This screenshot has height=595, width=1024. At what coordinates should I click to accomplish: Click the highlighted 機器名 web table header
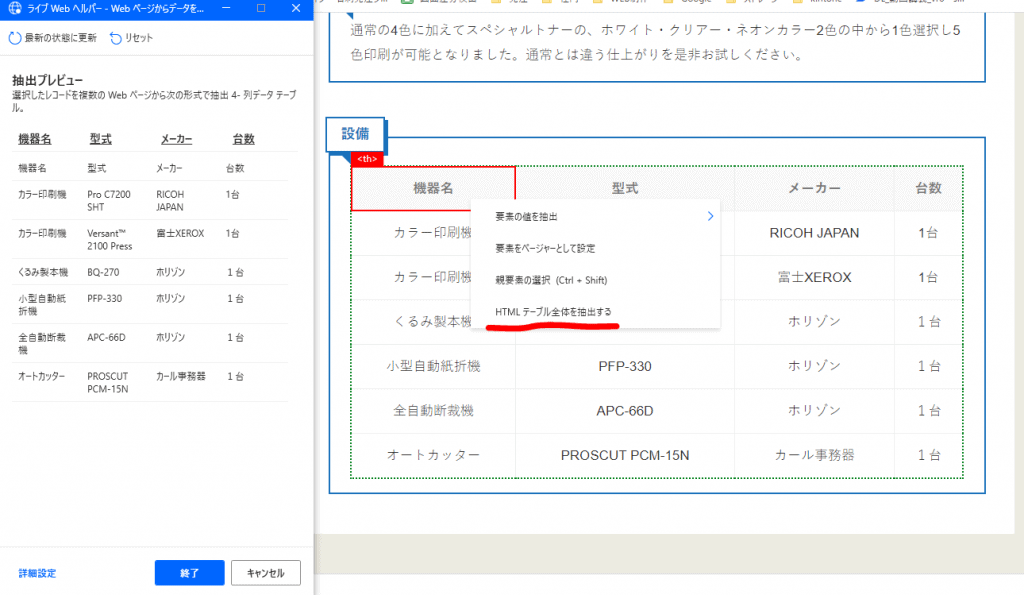tap(432, 188)
